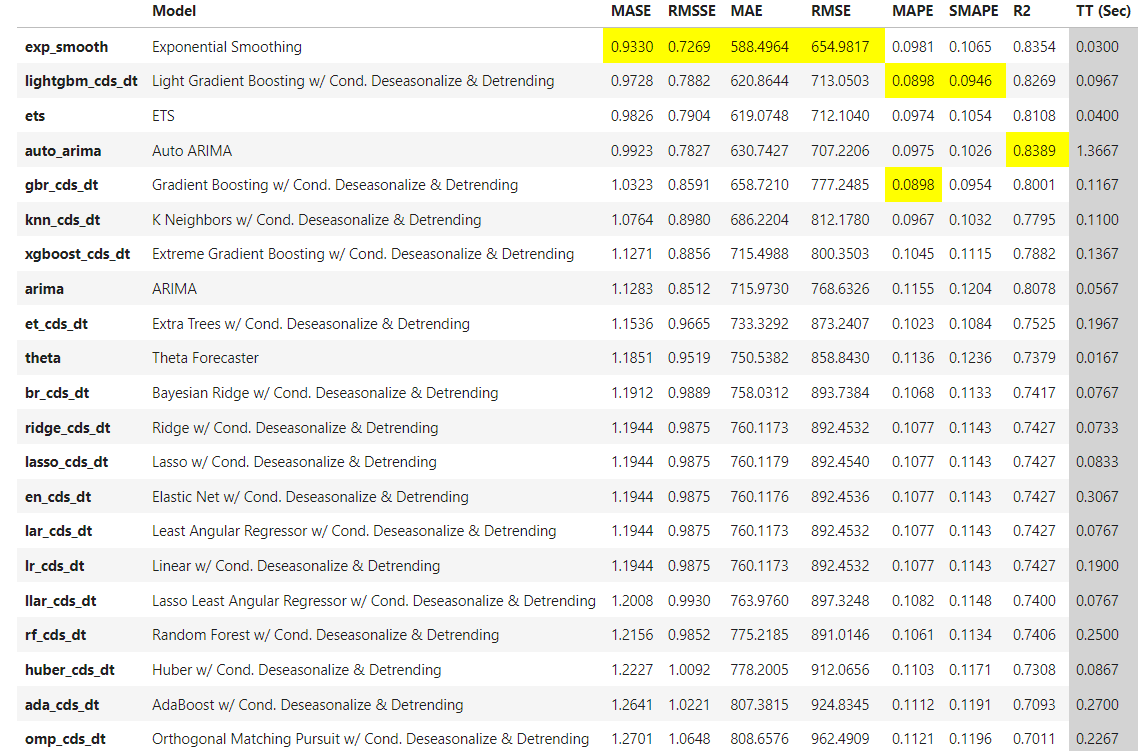
Task: Click highlighted MAPE 0.0898 in lightgbm_cds_dt row
Action: click(913, 81)
